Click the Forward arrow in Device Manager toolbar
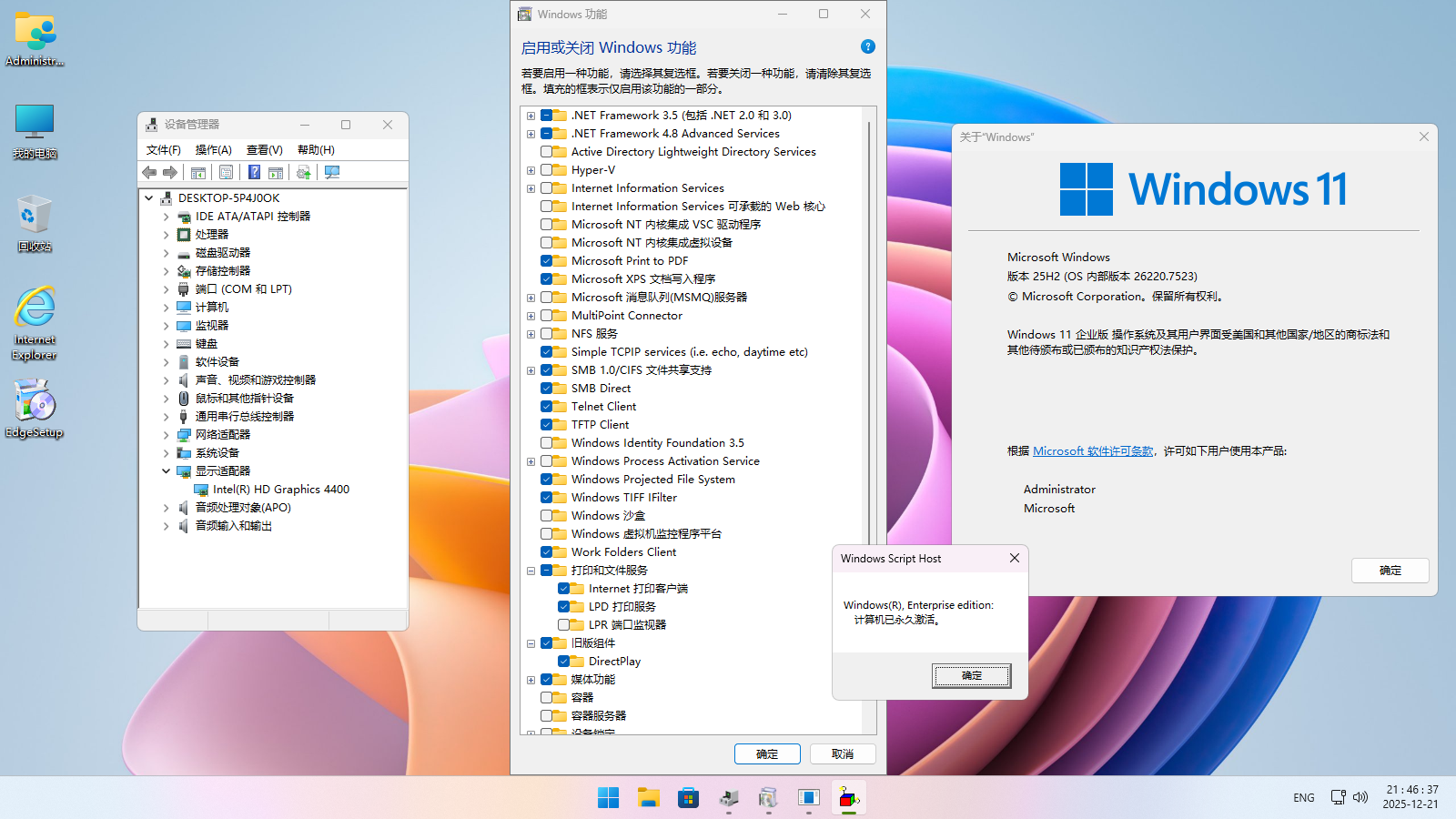Image resolution: width=1456 pixels, height=819 pixels. click(170, 172)
